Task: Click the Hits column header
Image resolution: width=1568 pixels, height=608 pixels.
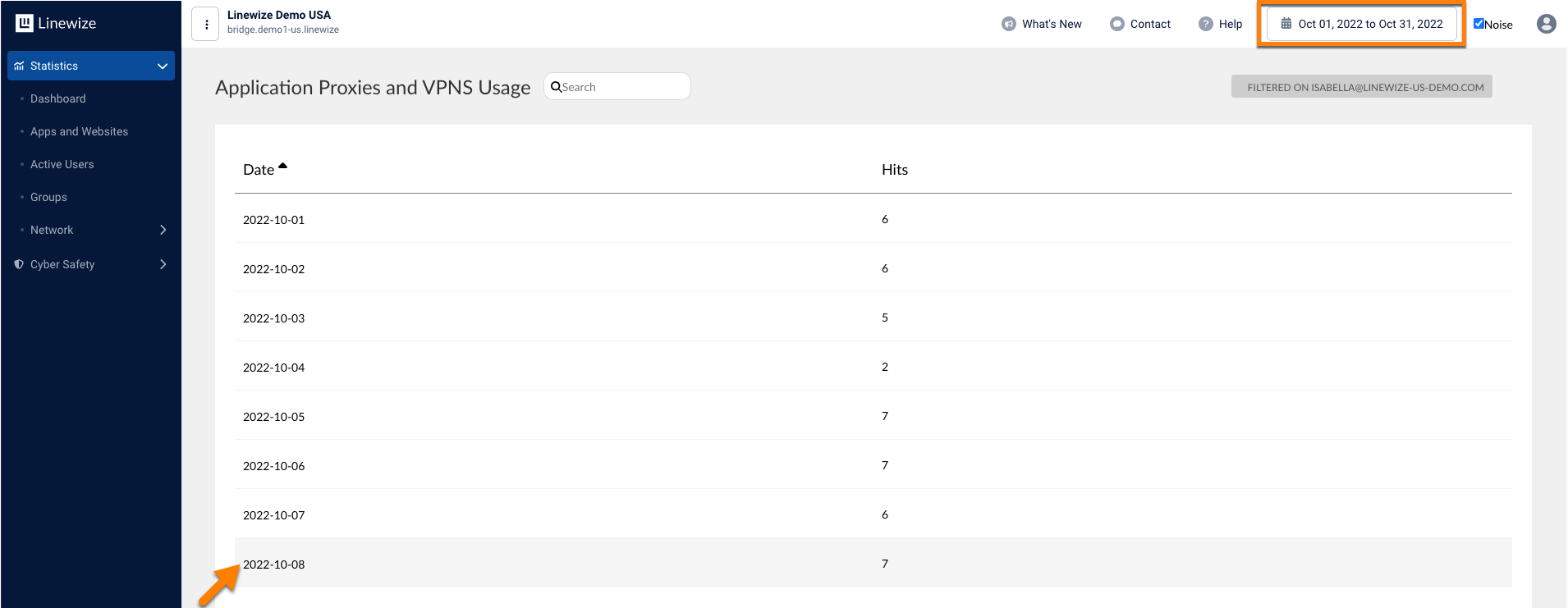Action: coord(895,170)
